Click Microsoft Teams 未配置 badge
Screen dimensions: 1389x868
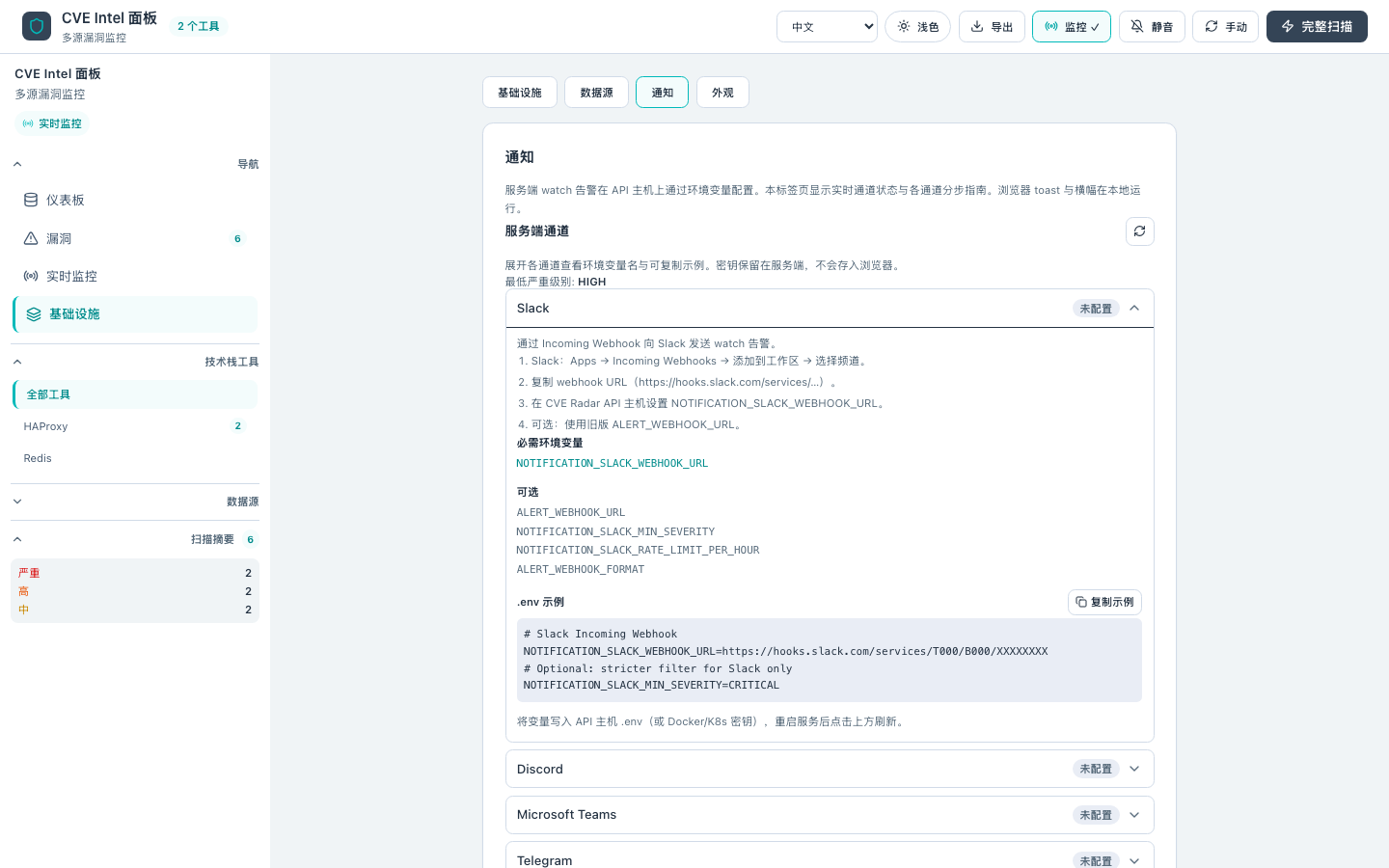[x=1096, y=815]
